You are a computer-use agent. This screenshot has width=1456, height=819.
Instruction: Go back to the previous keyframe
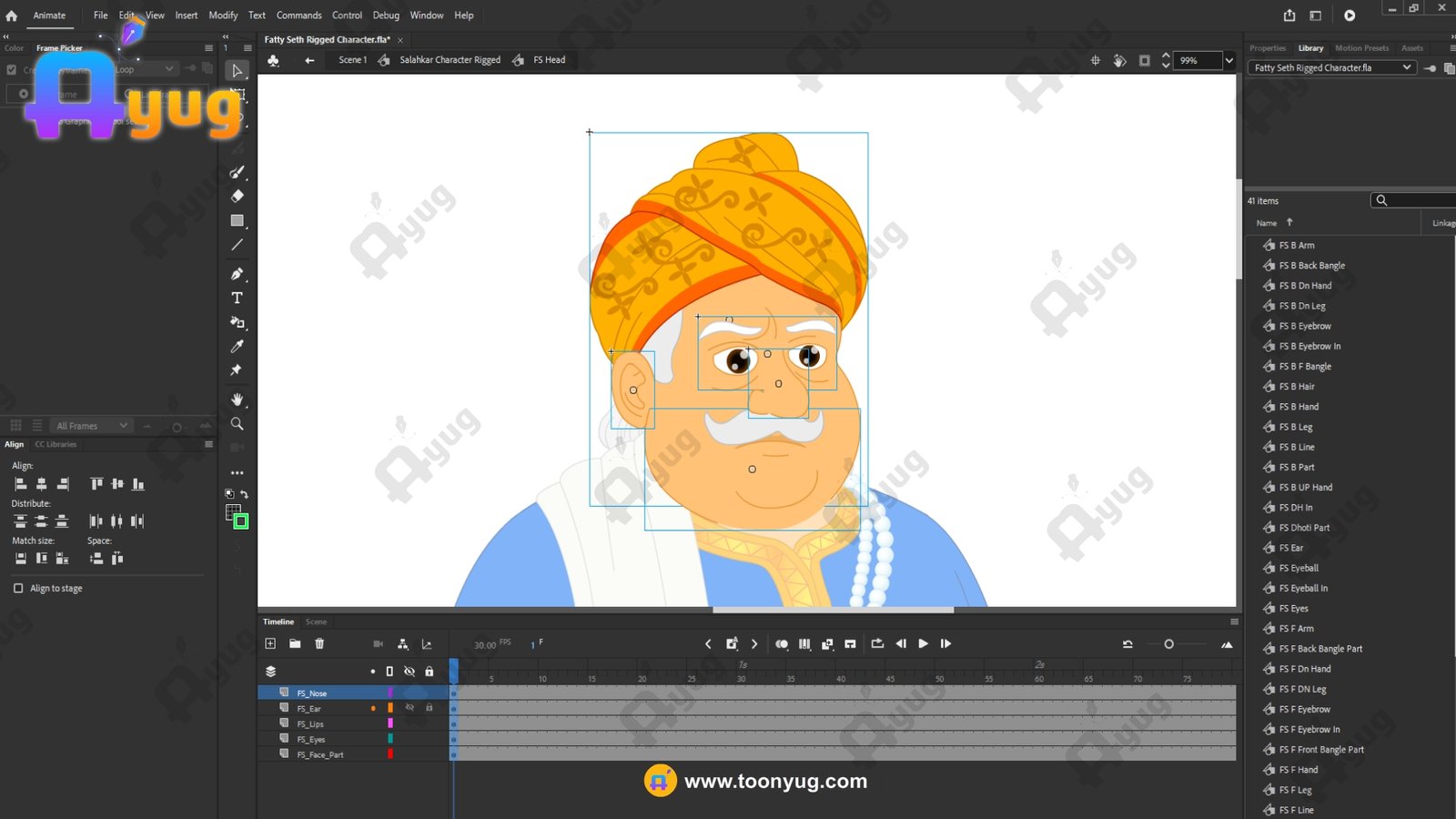[x=708, y=643]
